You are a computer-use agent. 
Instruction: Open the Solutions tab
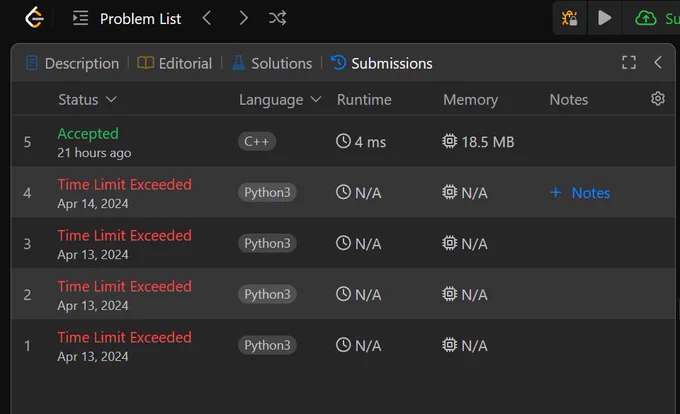tap(272, 63)
